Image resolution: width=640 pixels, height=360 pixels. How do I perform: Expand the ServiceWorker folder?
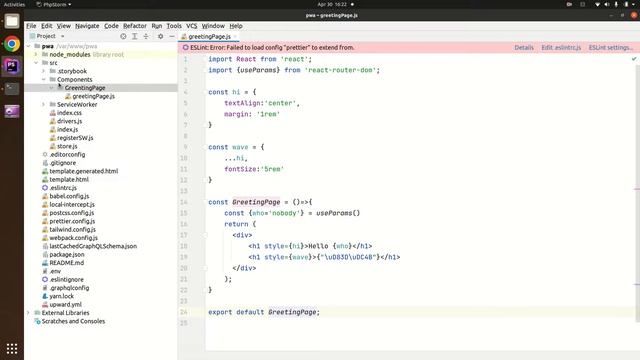pyautogui.click(x=44, y=104)
